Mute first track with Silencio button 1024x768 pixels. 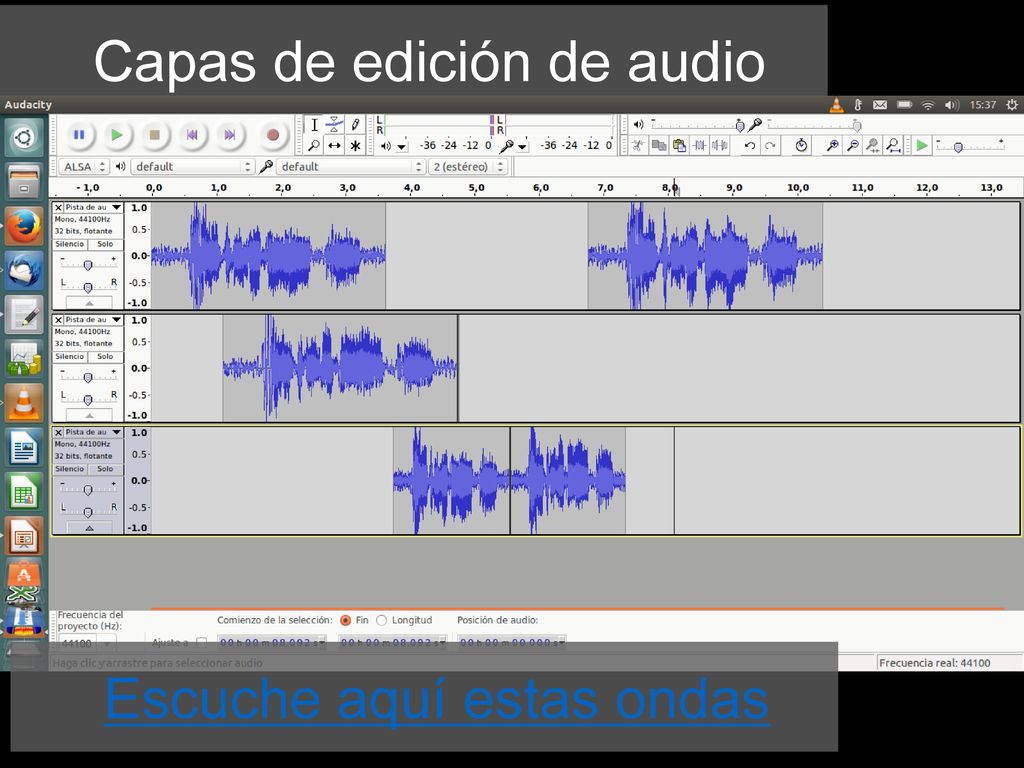(x=70, y=244)
